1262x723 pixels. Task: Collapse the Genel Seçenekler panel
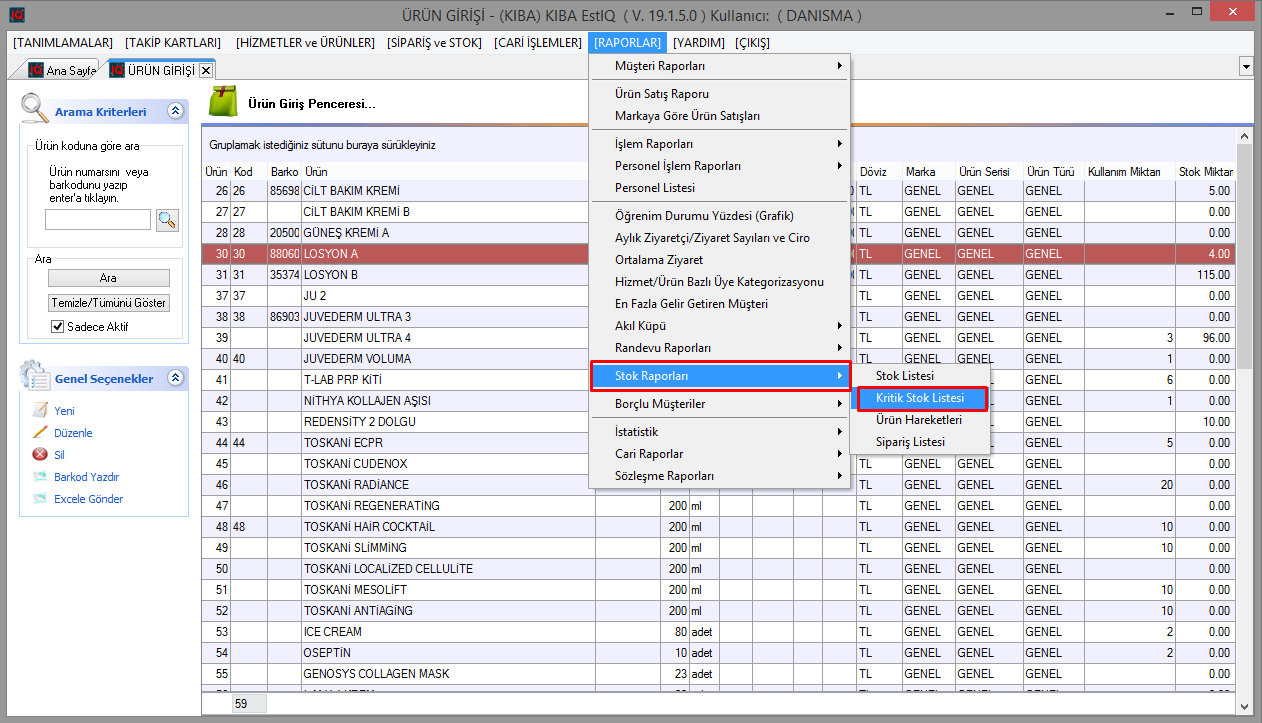tap(175, 378)
